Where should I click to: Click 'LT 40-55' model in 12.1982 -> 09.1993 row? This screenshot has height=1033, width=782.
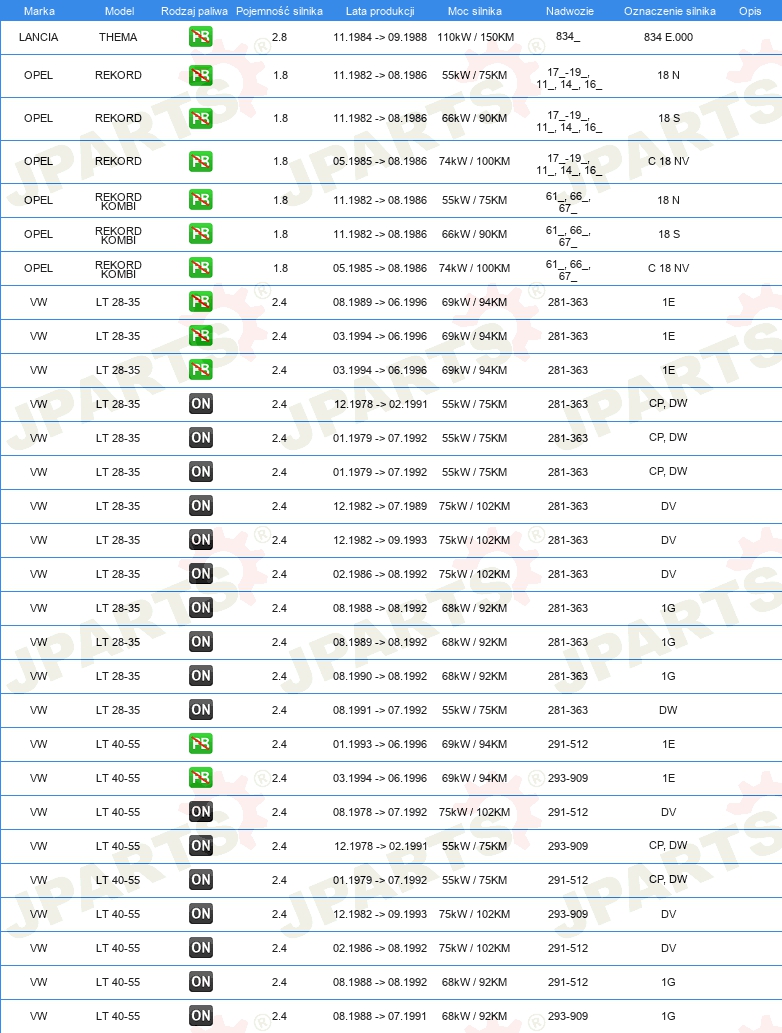pos(118,914)
